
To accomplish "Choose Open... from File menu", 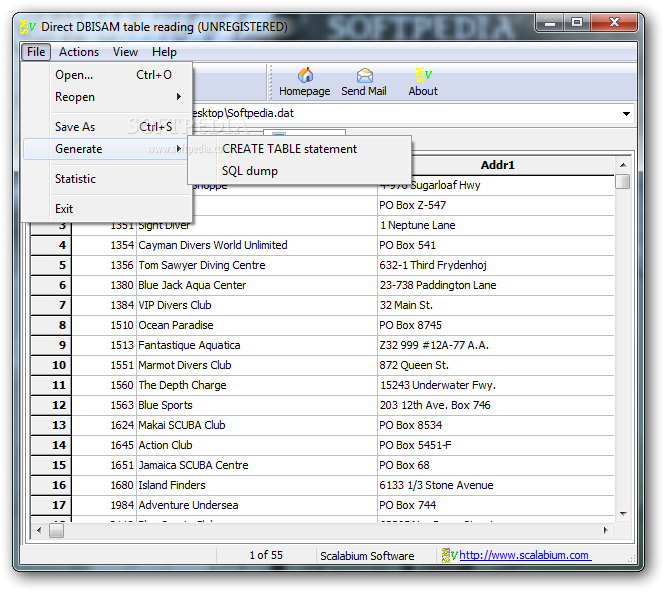I will click(x=108, y=75).
